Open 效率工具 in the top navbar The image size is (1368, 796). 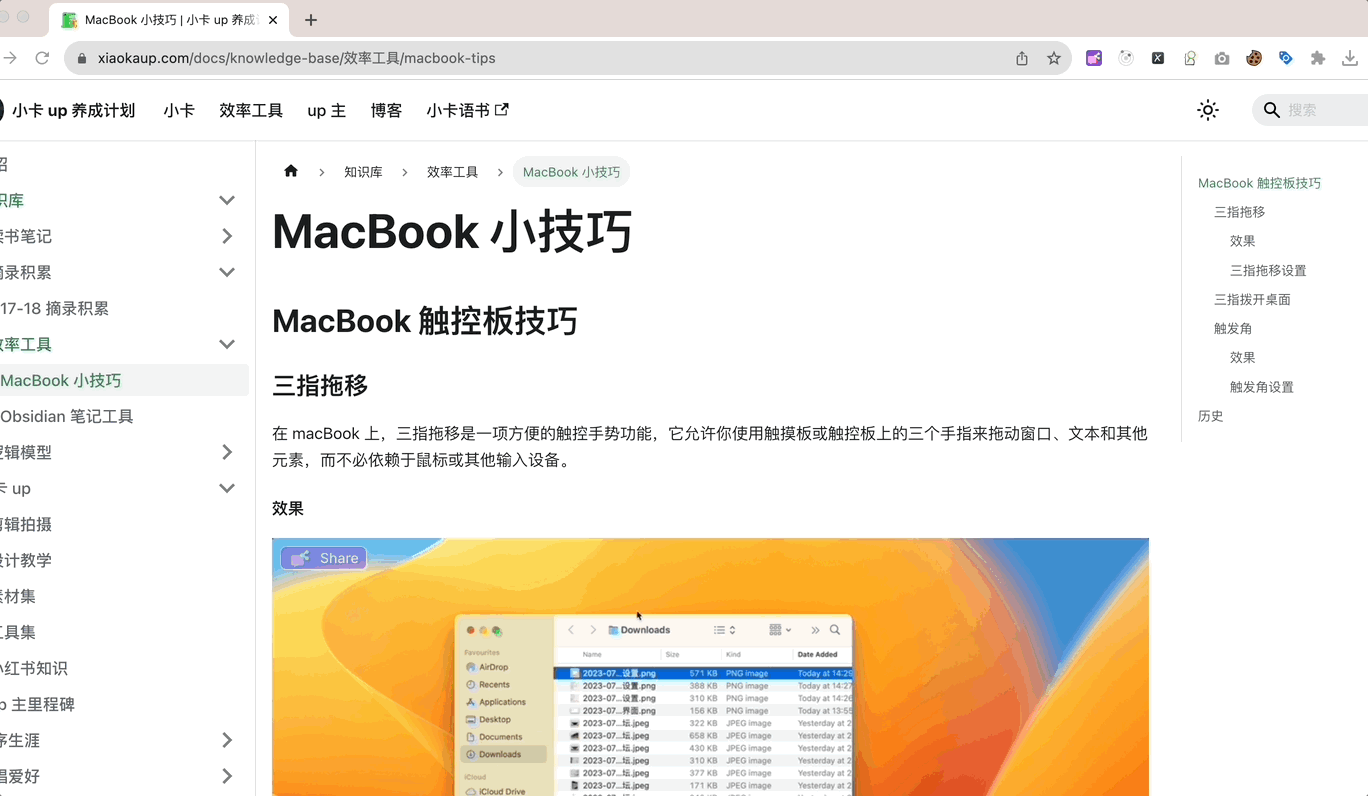click(251, 110)
